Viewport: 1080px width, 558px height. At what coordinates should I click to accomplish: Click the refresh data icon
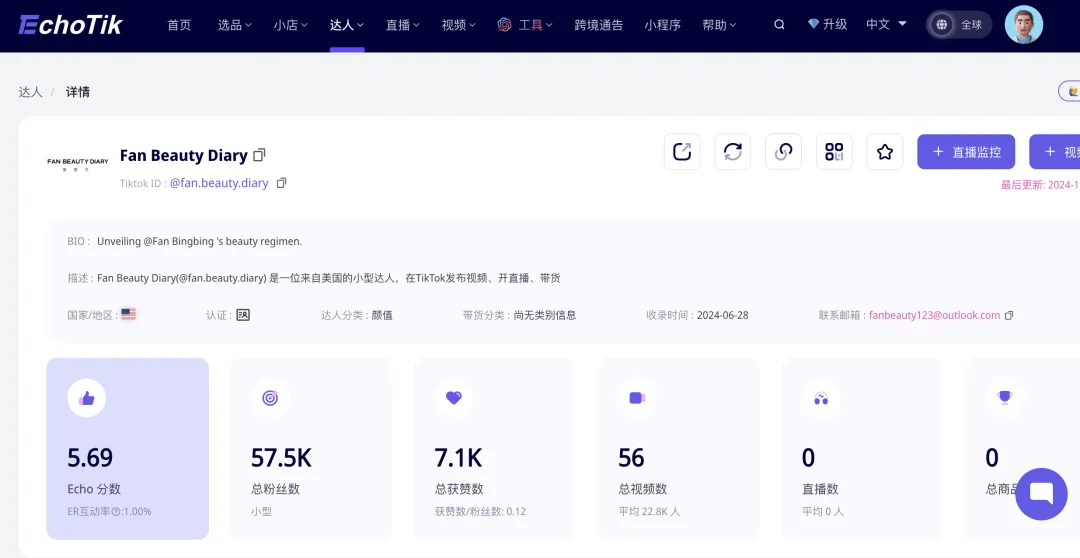pos(733,152)
